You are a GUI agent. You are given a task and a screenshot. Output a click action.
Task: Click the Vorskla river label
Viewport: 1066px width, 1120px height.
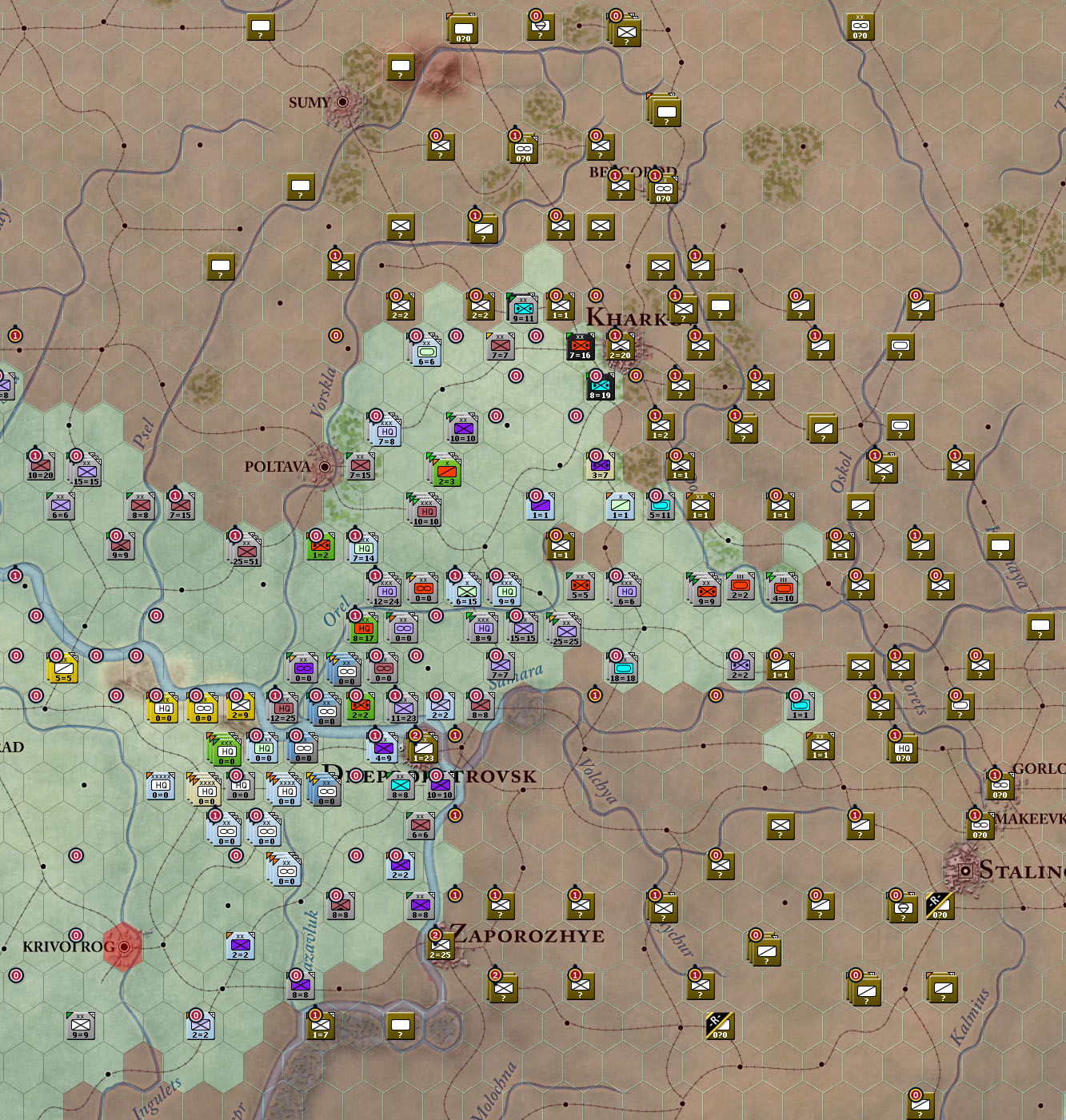pyautogui.click(x=324, y=392)
